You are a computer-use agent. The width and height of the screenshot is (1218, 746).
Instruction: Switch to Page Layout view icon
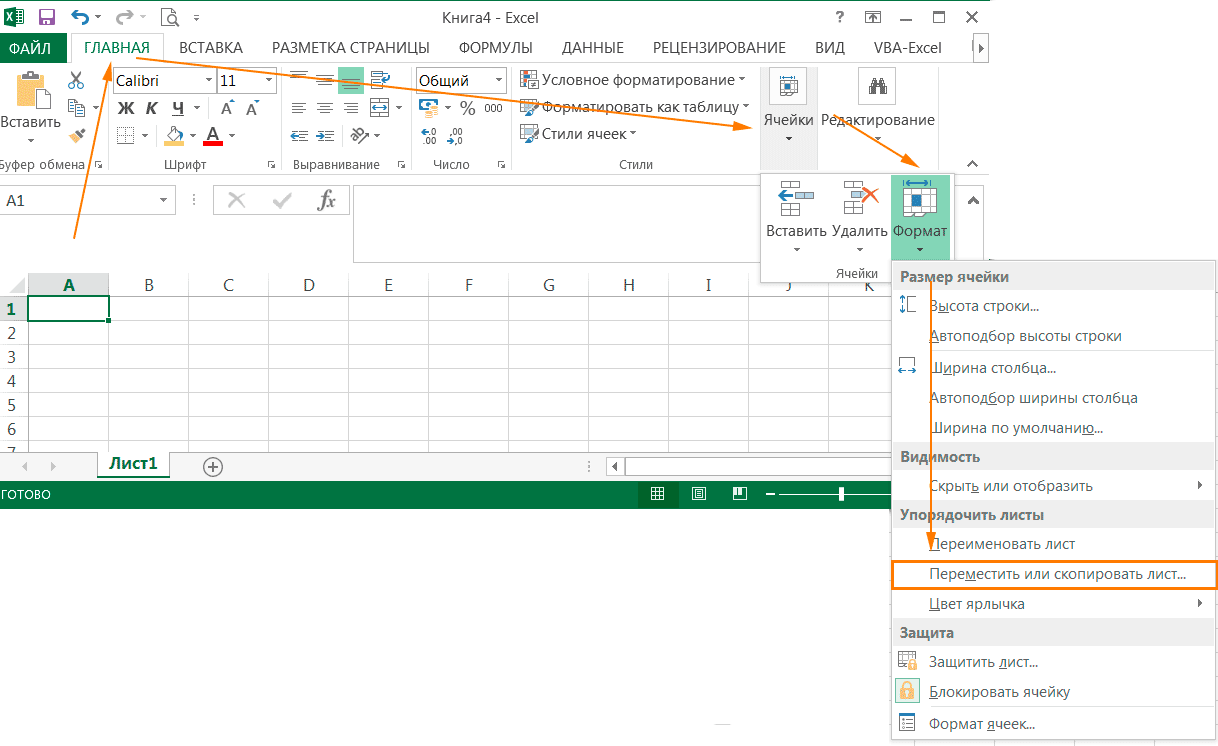tap(699, 494)
